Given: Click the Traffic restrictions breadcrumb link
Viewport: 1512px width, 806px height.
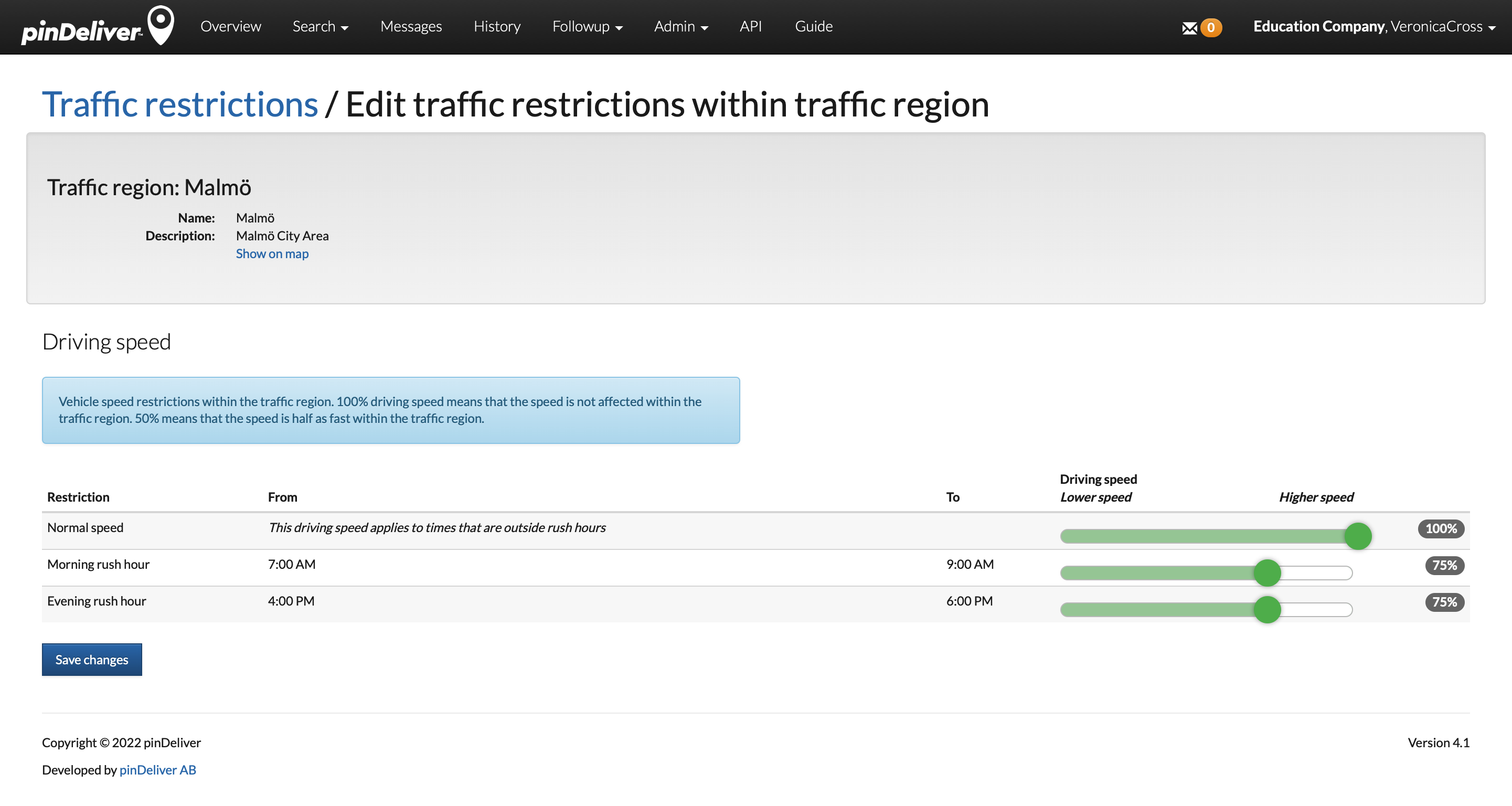Looking at the screenshot, I should click(180, 103).
